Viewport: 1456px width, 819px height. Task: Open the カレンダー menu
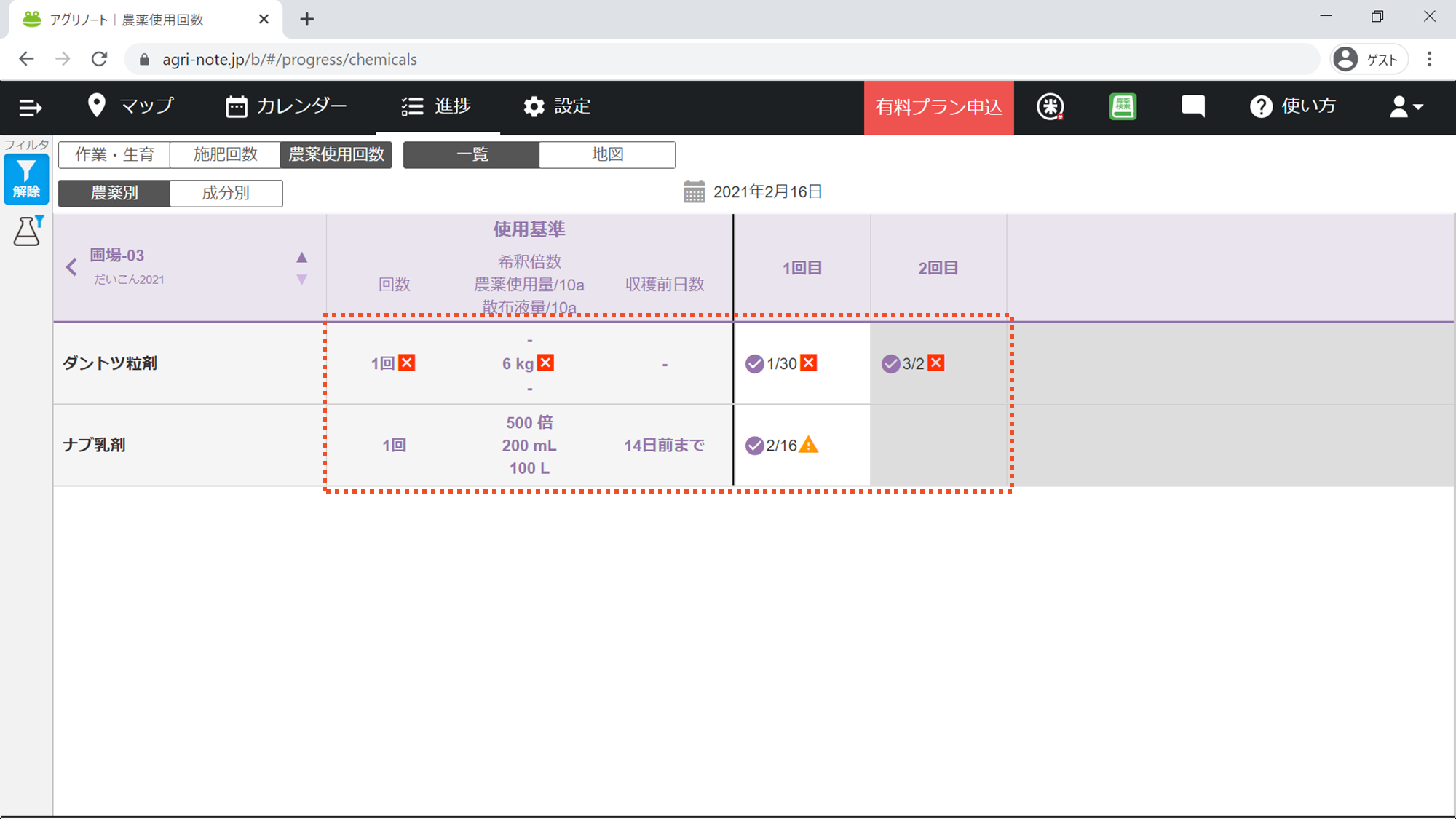(286, 107)
